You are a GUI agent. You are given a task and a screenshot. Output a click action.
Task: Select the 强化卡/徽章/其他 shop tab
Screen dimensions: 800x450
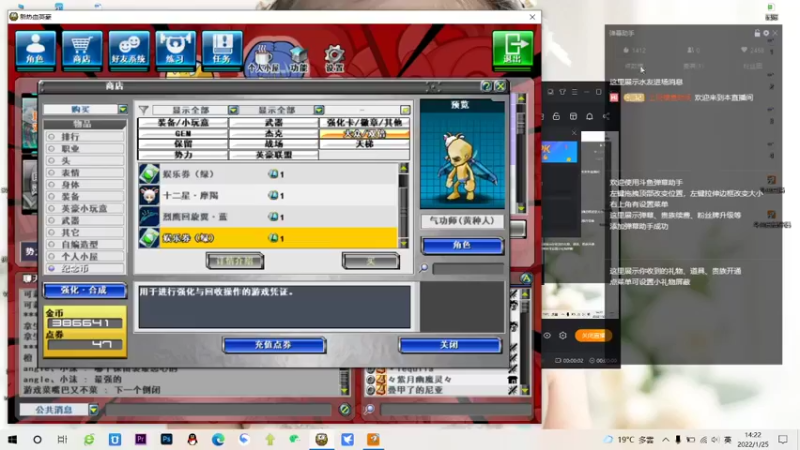(364, 122)
